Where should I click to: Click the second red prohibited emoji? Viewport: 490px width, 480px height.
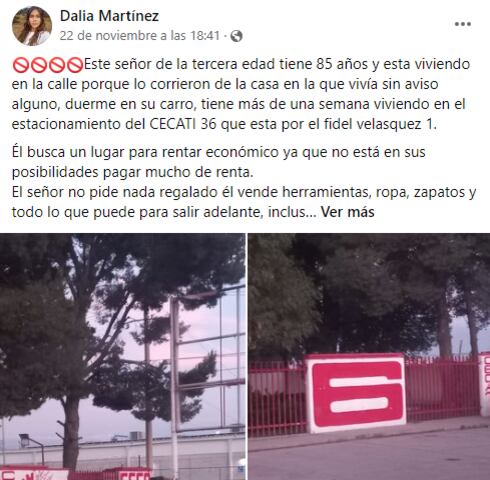click(39, 65)
